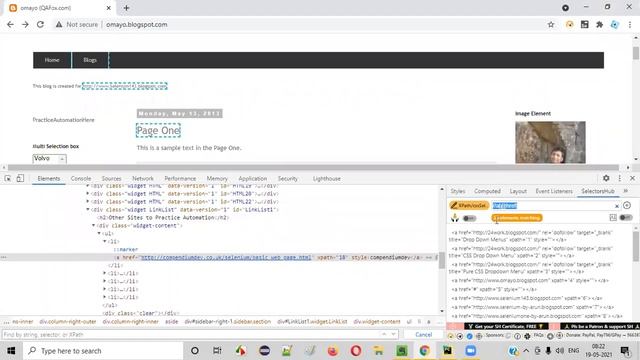640x360 pixels.
Task: Collapse the LinkList1 widget div node
Action: pos(88,209)
